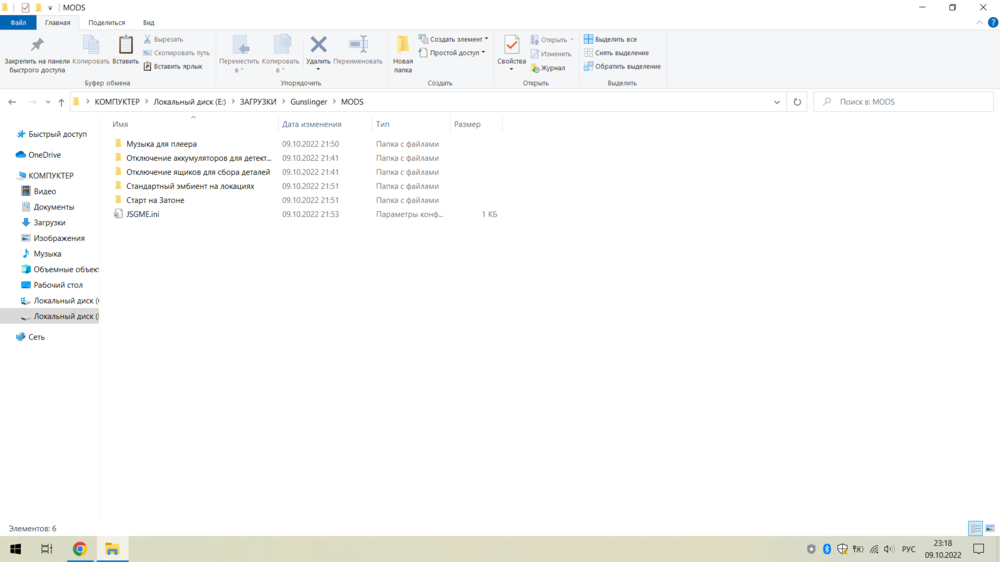Open Google Chrome from the taskbar

tap(80, 549)
